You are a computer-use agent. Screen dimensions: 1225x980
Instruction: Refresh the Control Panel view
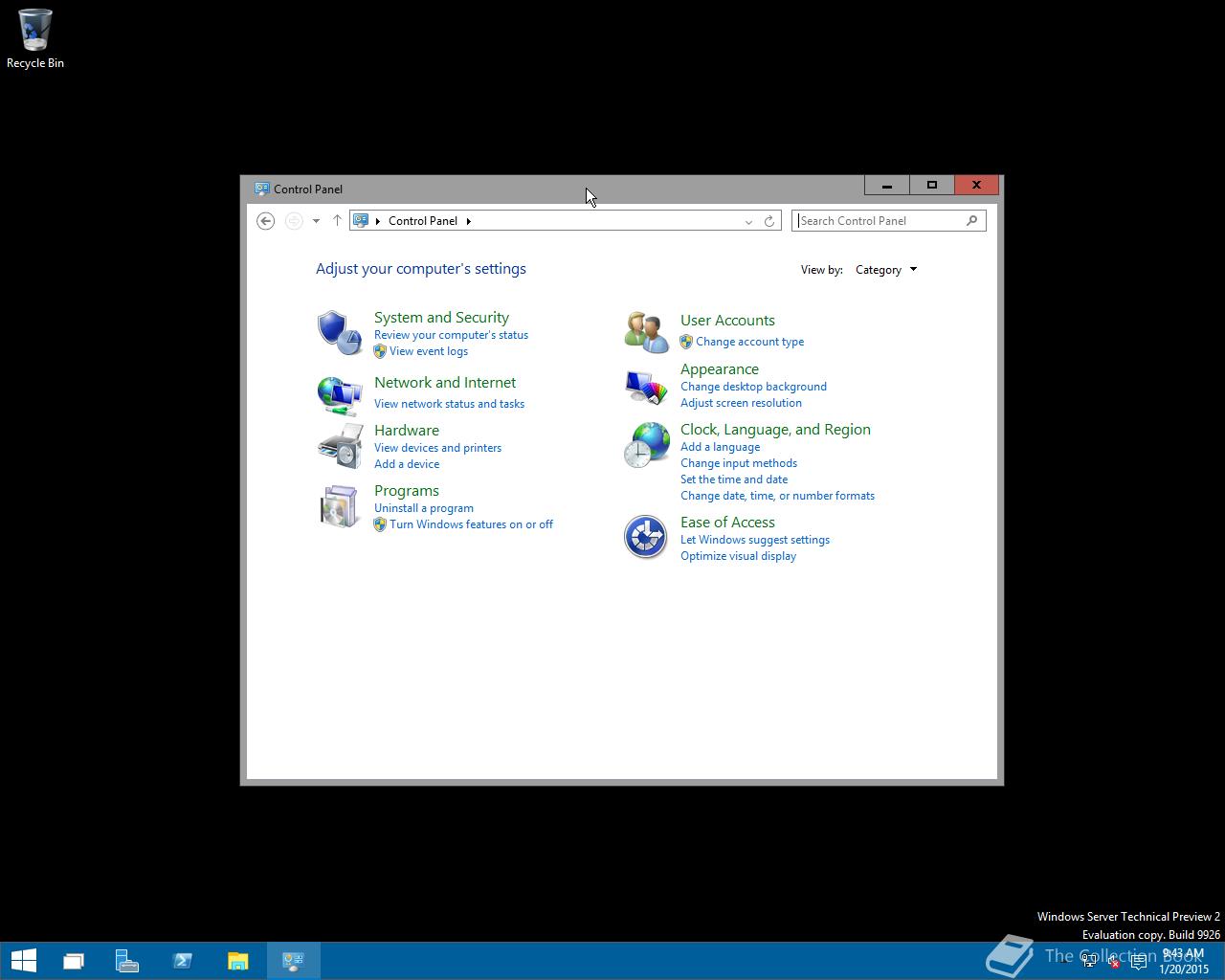768,221
